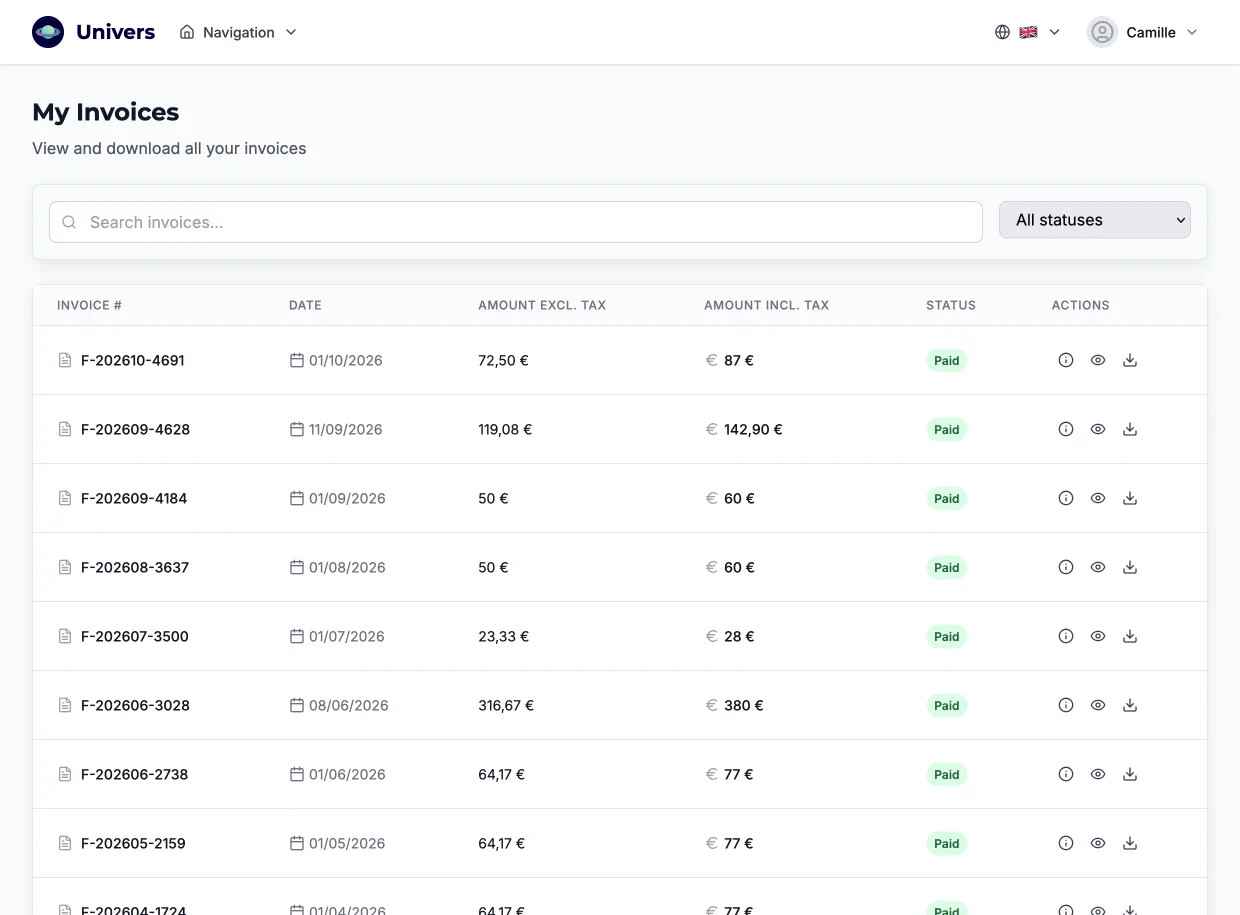Download invoice F-202610-4691
The height and width of the screenshot is (915, 1240).
click(1130, 360)
